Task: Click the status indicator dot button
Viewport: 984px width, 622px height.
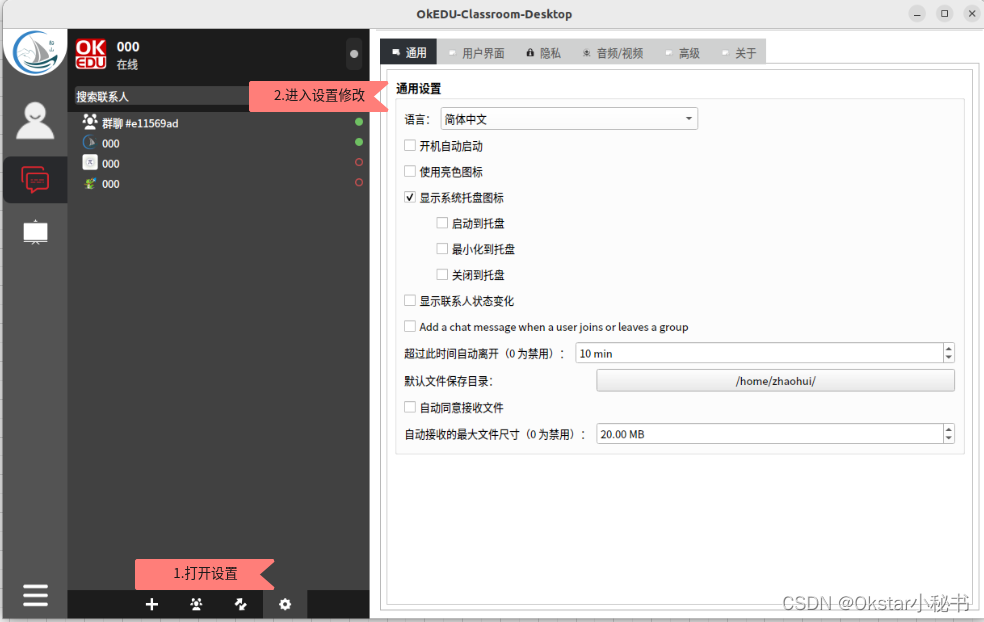Action: click(354, 54)
